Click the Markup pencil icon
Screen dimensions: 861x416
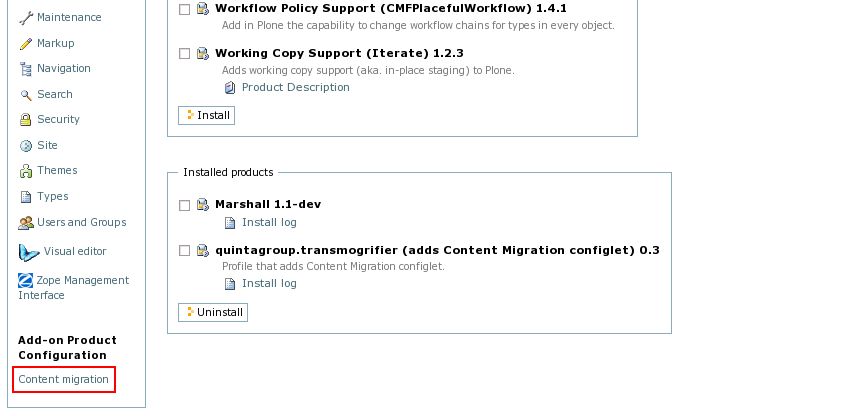pos(26,44)
